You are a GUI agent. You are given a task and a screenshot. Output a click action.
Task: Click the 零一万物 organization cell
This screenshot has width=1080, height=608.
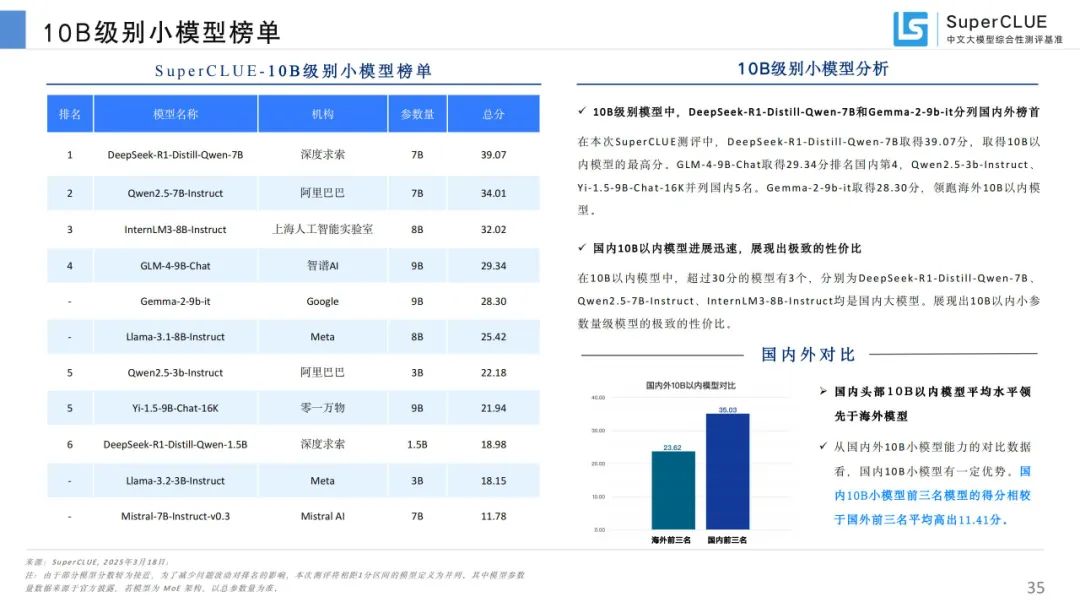tap(322, 408)
